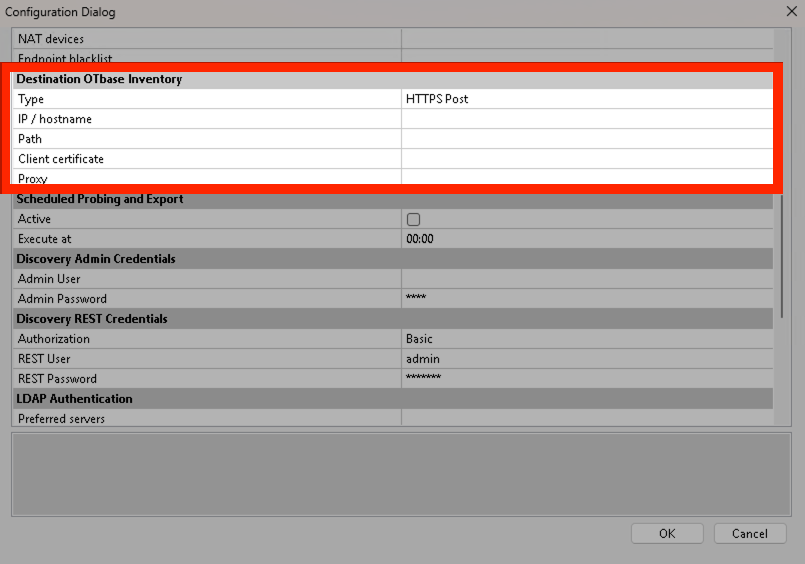Select the REST User label
The image size is (805, 564).
pos(44,359)
